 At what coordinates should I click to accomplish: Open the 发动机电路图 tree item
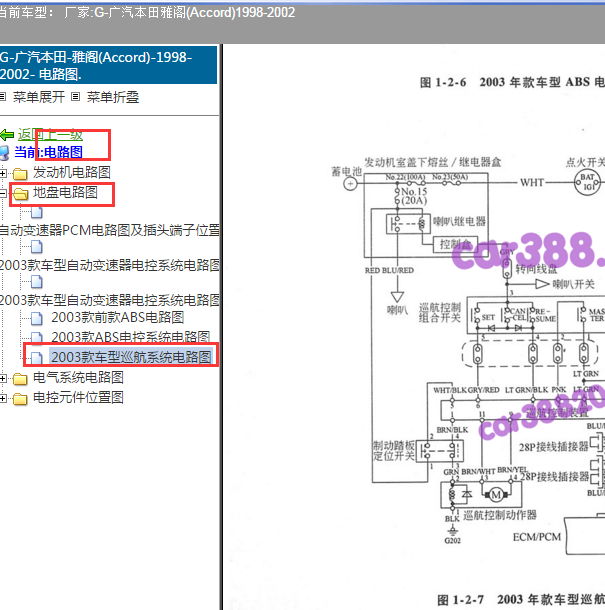(72, 172)
